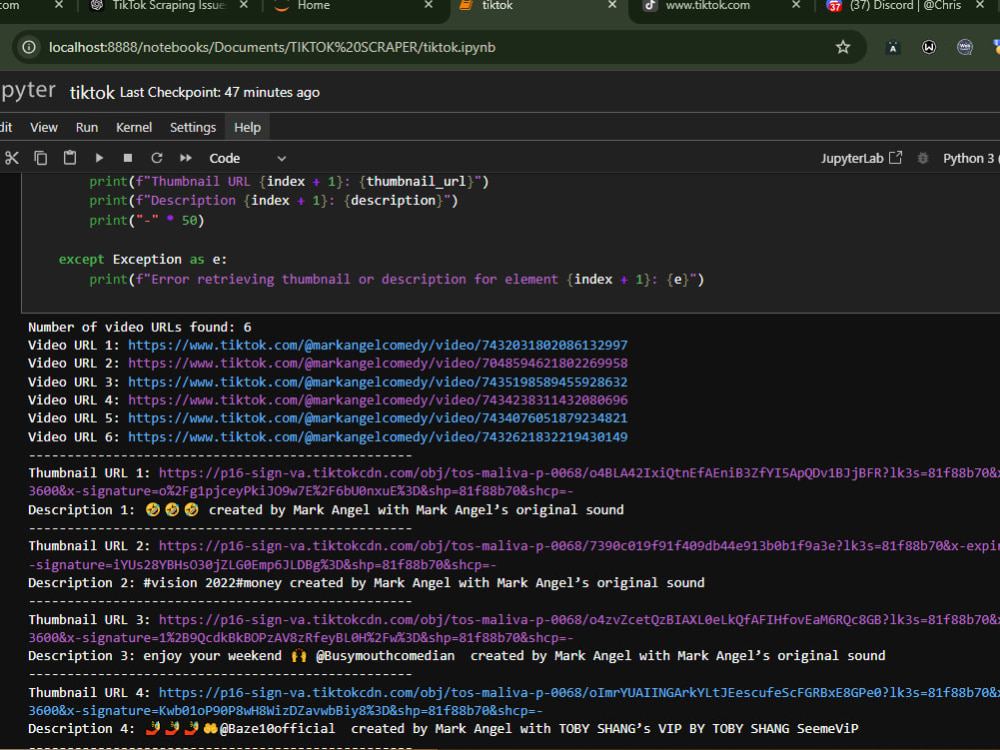Click Description 3 enjoy your weekend line
This screenshot has height=750, width=1000.
[457, 656]
